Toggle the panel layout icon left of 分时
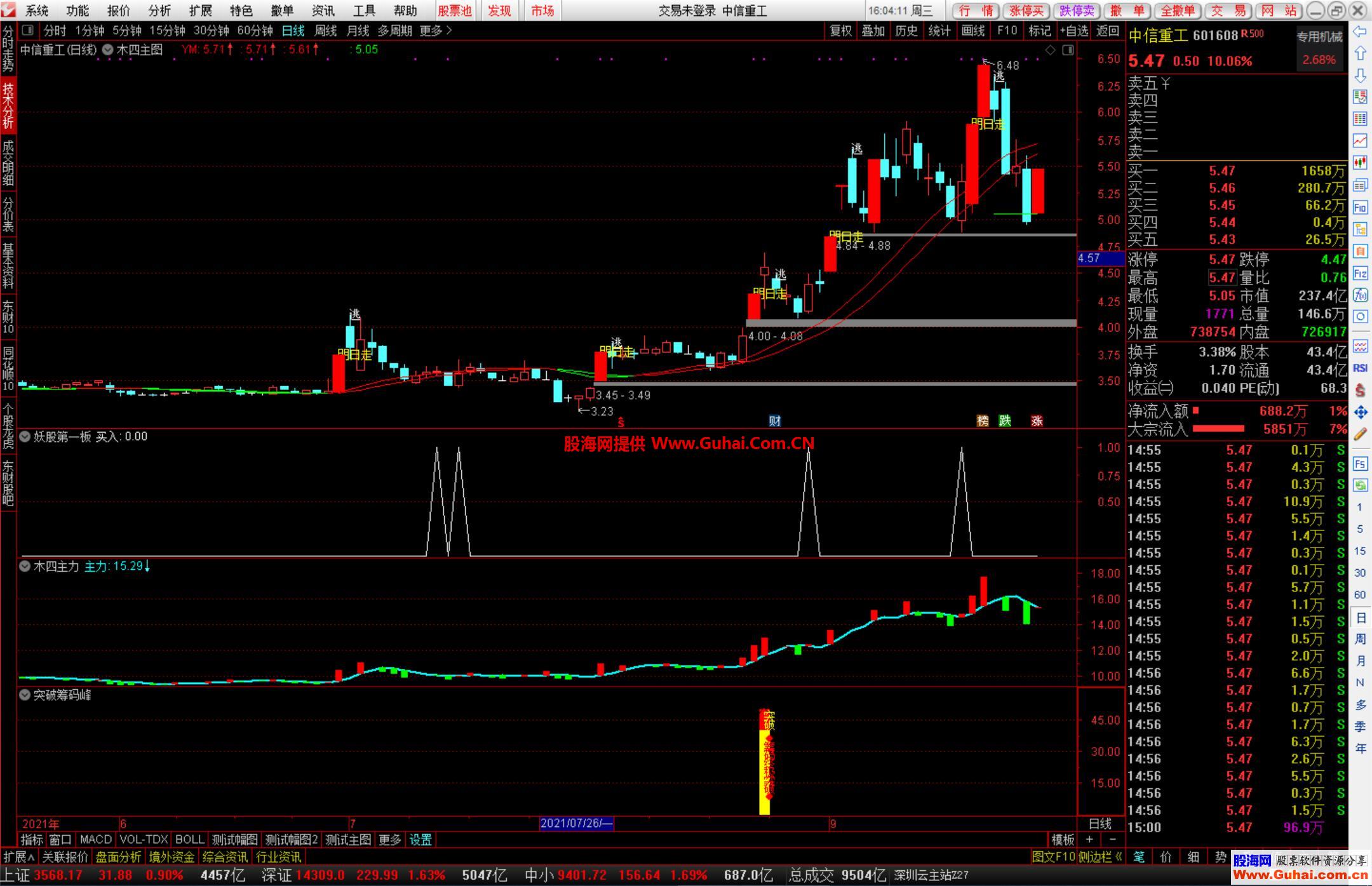The image size is (1372, 886). [27, 30]
